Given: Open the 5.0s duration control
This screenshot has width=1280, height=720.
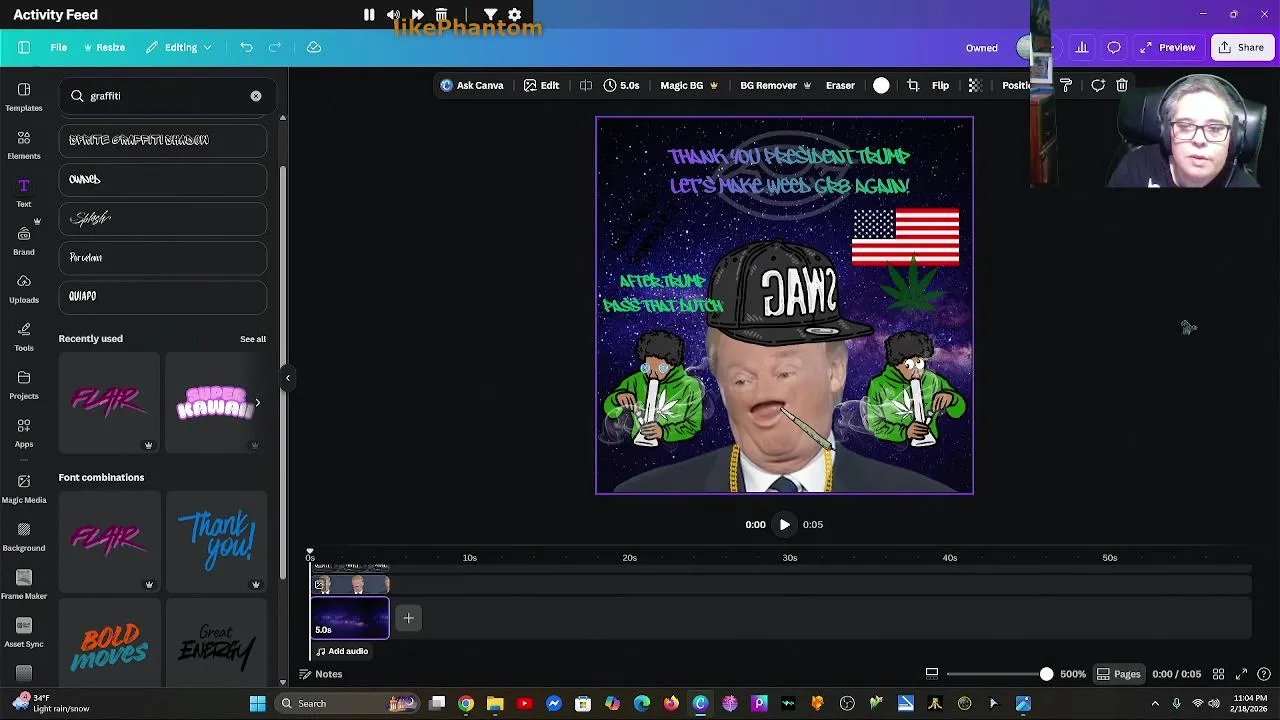Looking at the screenshot, I should pyautogui.click(x=621, y=86).
